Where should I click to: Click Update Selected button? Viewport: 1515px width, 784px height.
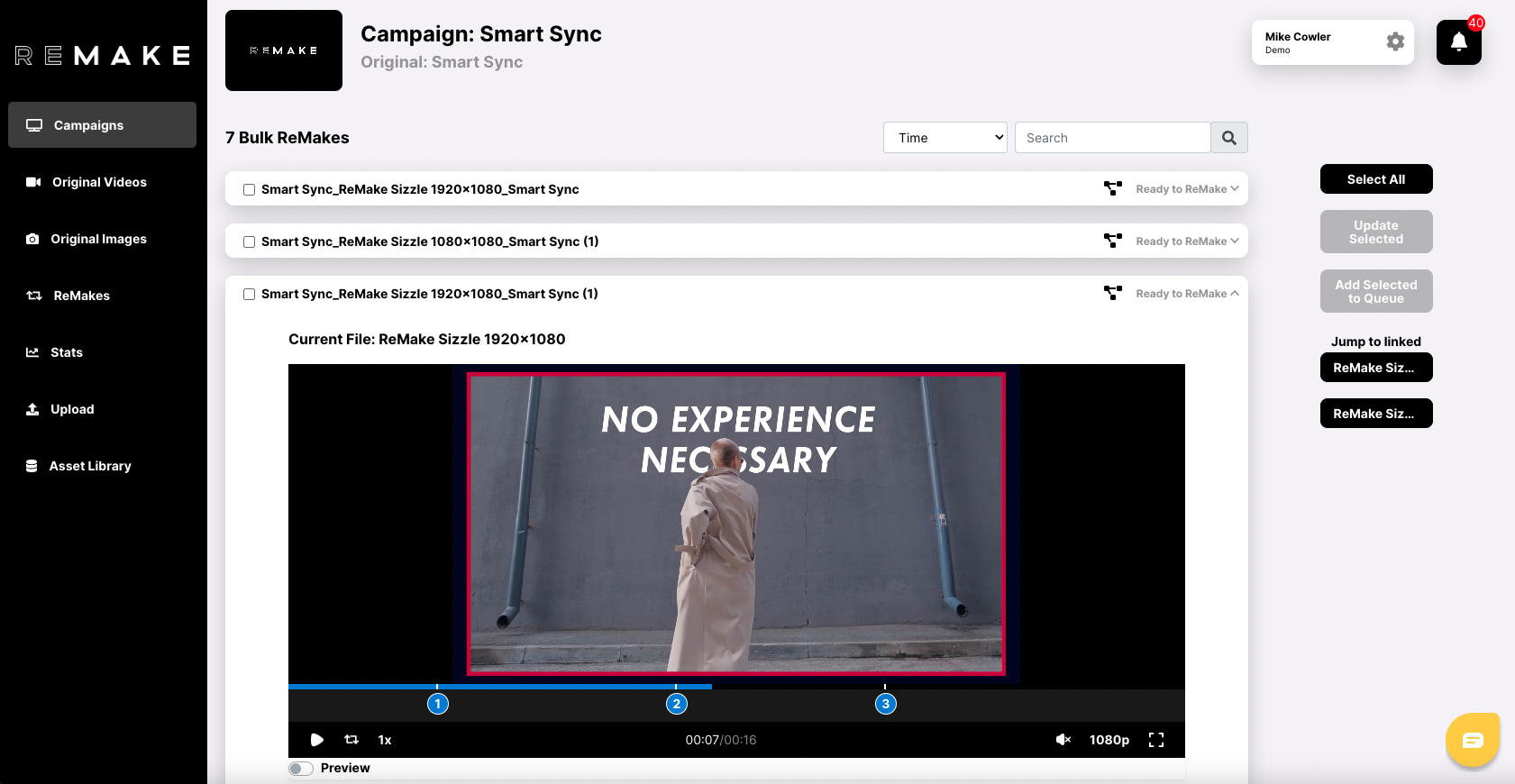pyautogui.click(x=1376, y=232)
